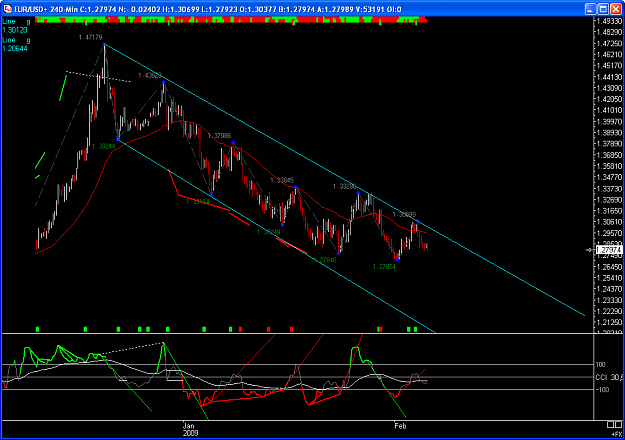625x440 pixels.
Task: Select the swing high point labeled 1.33286
Action: pyautogui.click(x=358, y=193)
